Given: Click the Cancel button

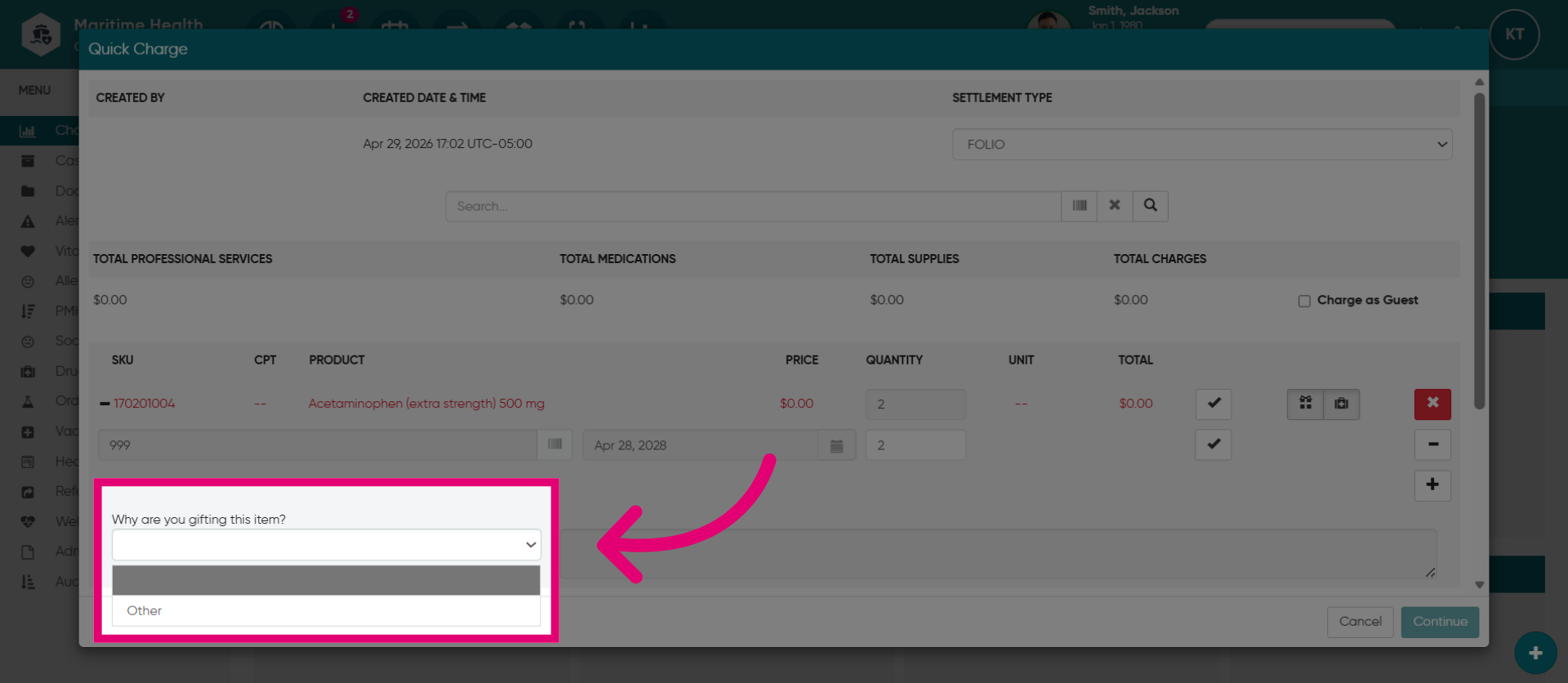Looking at the screenshot, I should click(x=1360, y=622).
